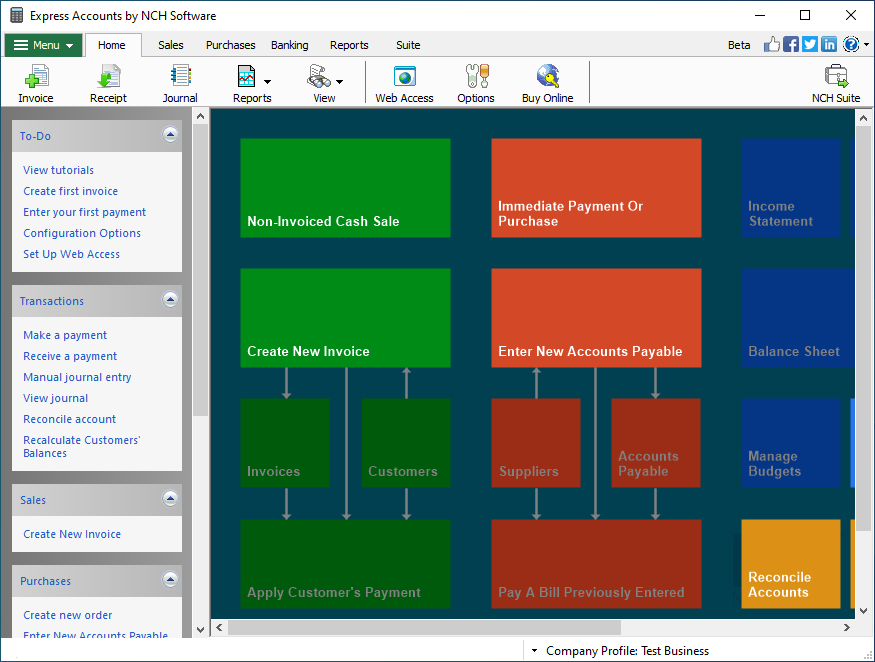
Task: Open the Reports toolbar dropdown arrow
Action: pos(269,83)
